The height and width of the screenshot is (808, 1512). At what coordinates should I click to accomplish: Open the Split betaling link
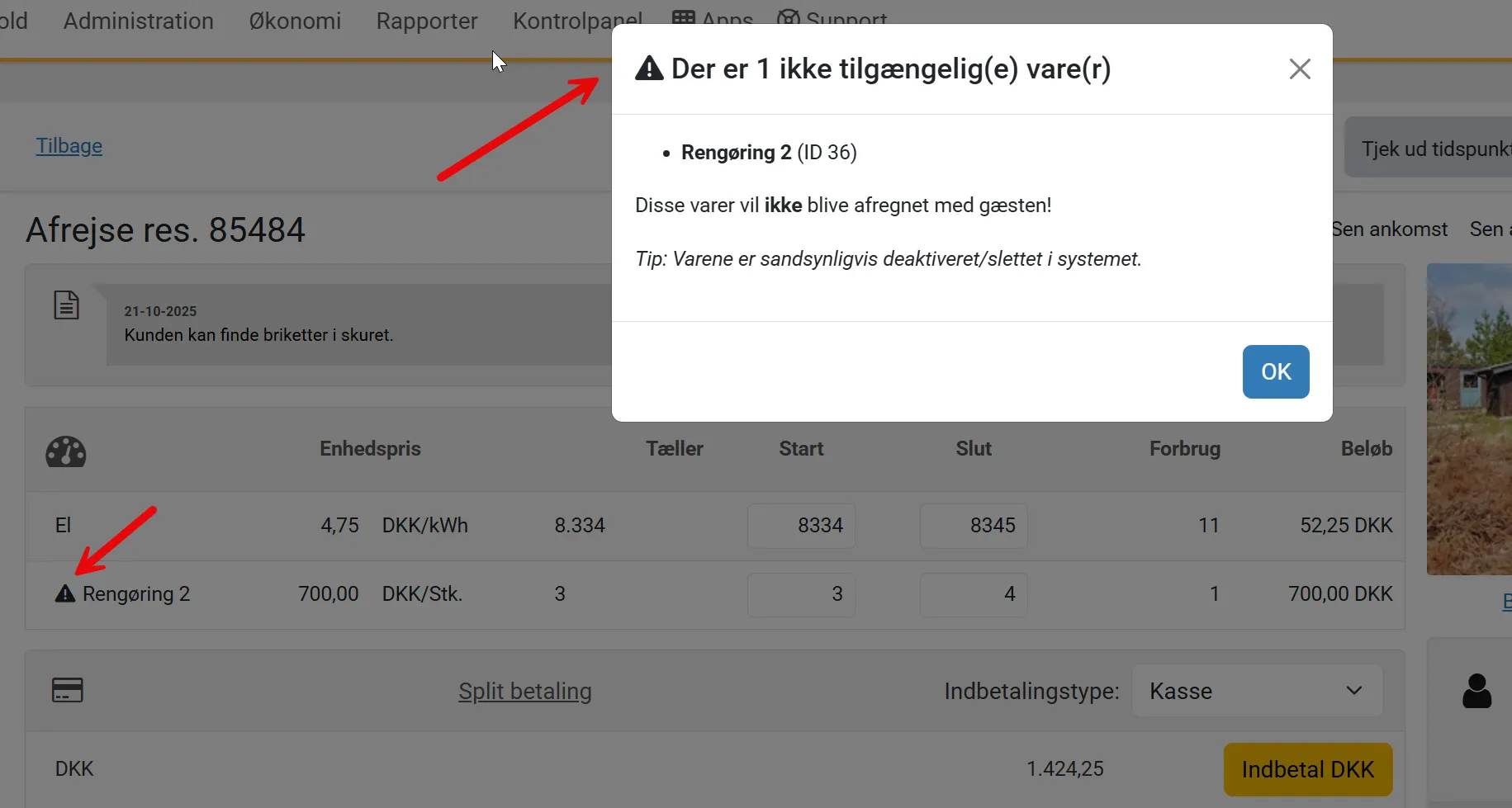click(x=525, y=691)
